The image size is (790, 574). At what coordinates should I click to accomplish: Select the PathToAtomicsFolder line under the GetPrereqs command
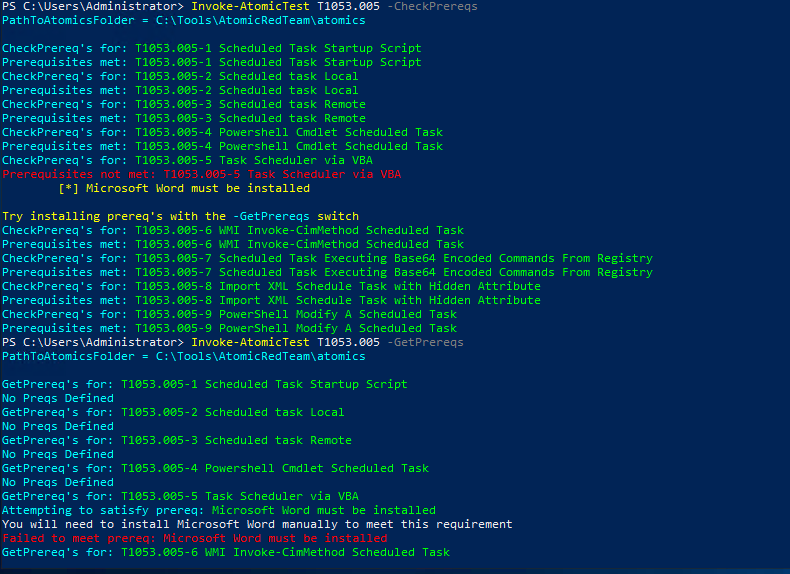tap(184, 357)
